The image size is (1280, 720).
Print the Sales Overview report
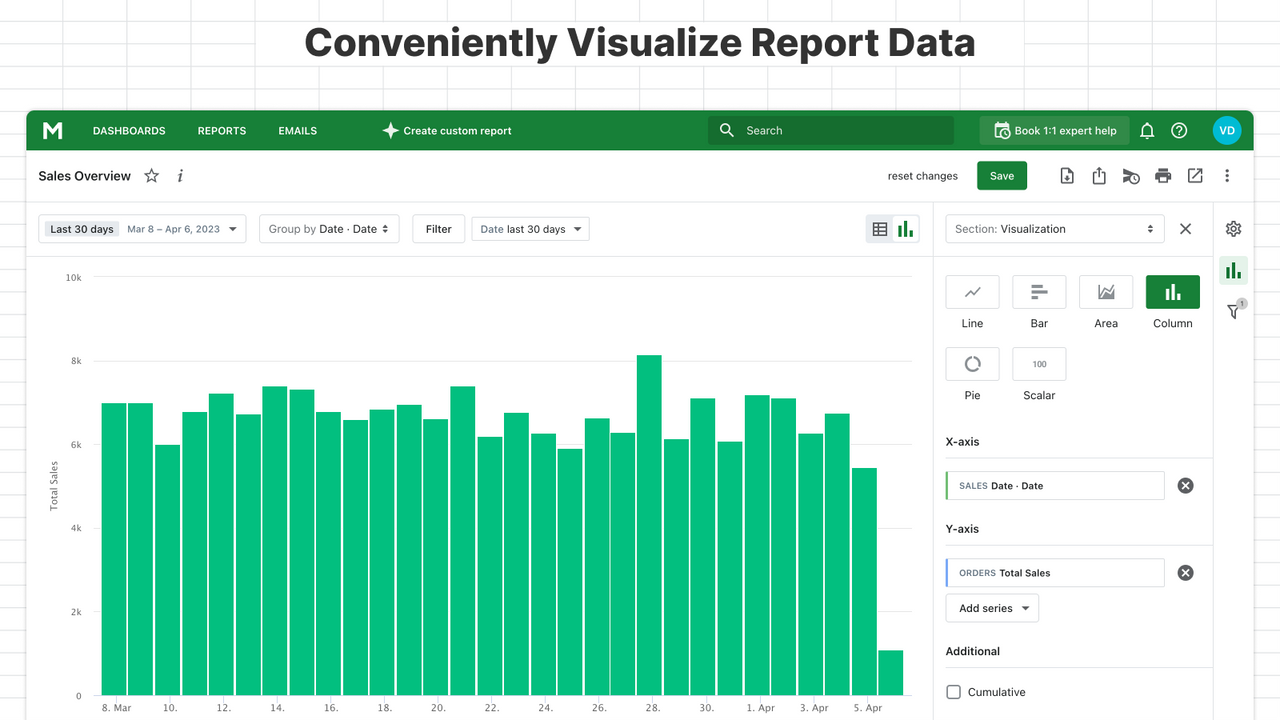pos(1163,175)
